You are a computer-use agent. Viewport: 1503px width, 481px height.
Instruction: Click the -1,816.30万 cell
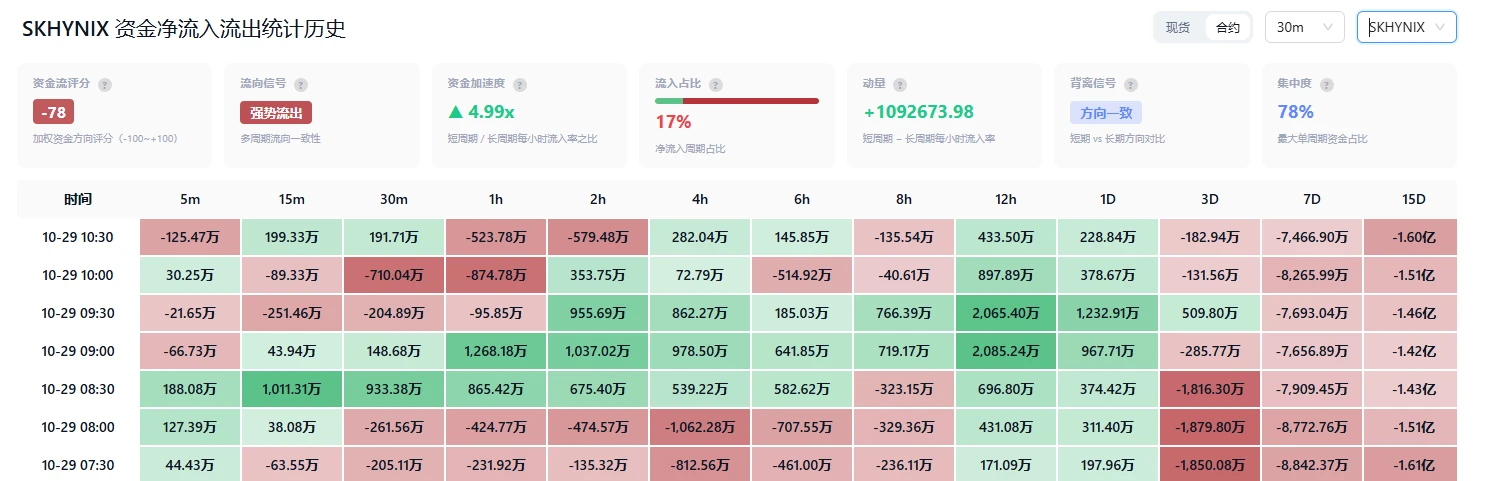click(1210, 389)
